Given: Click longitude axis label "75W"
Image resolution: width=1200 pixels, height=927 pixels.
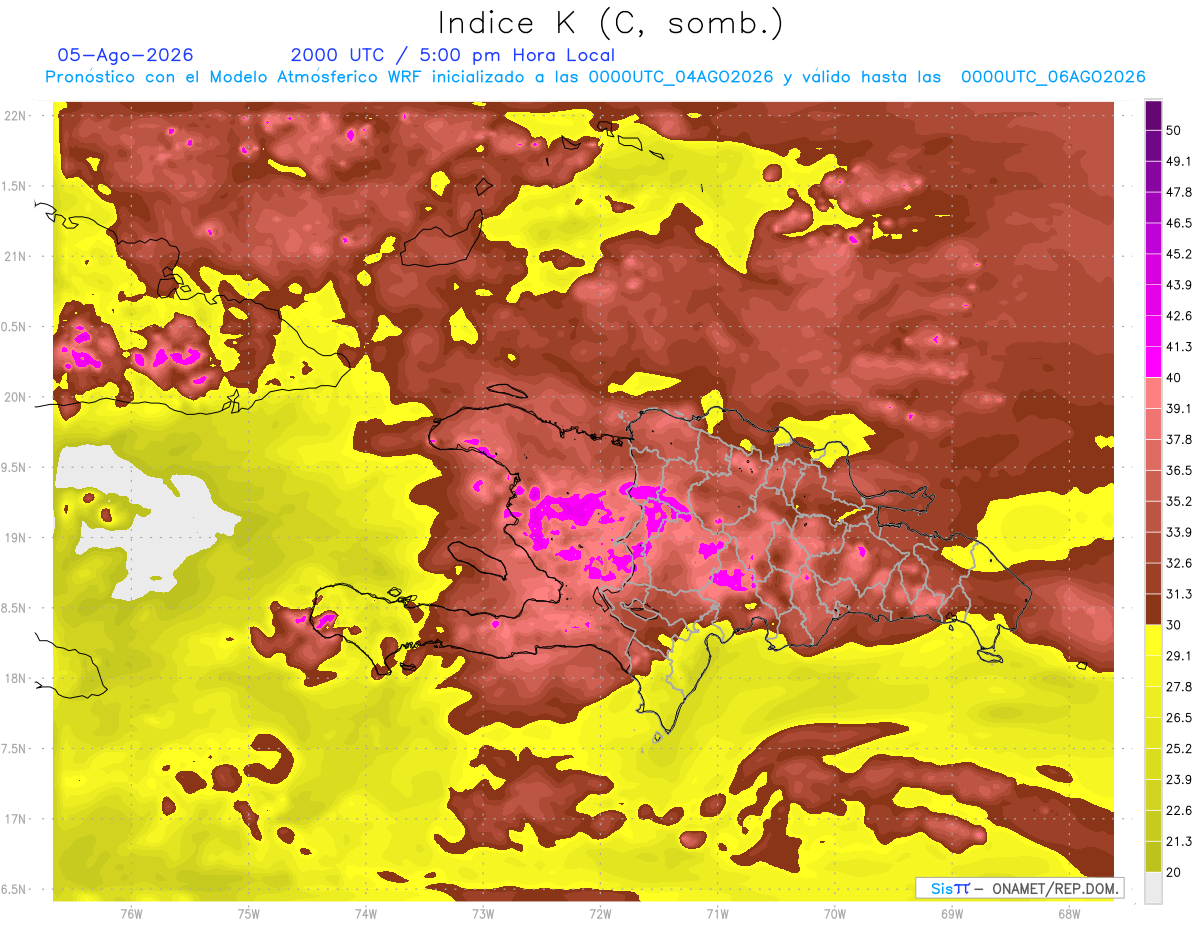Looking at the screenshot, I should tap(249, 913).
